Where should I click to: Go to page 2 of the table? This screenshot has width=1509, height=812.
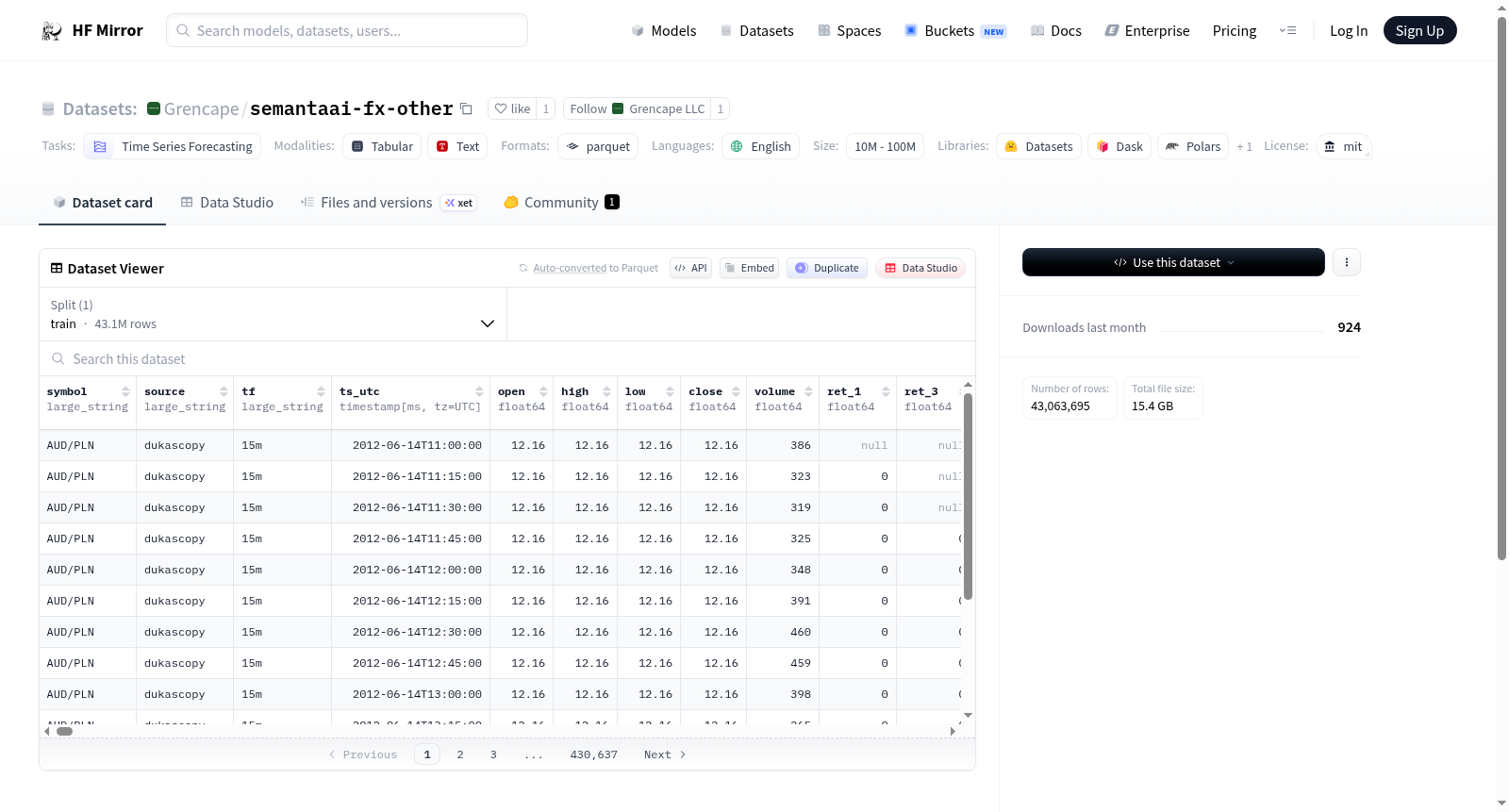coord(460,754)
